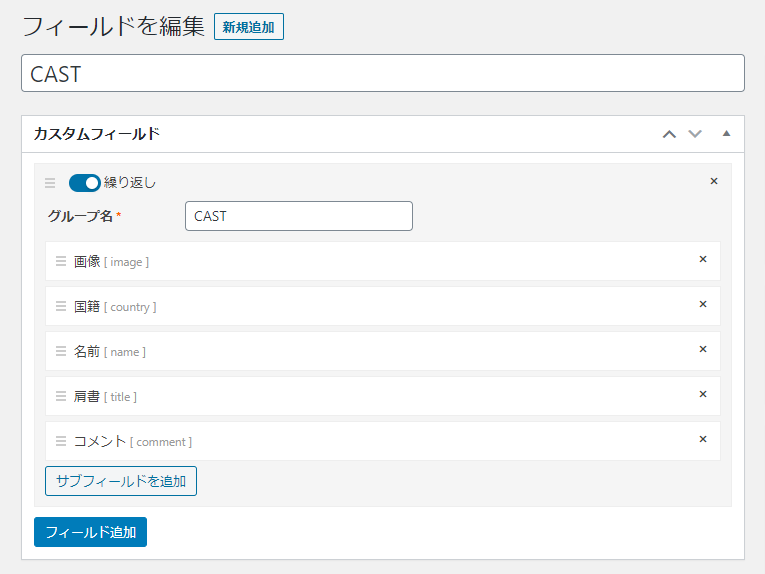This screenshot has width=765, height=574.
Task: Click the blue フィールド追加 button
Action: click(90, 532)
